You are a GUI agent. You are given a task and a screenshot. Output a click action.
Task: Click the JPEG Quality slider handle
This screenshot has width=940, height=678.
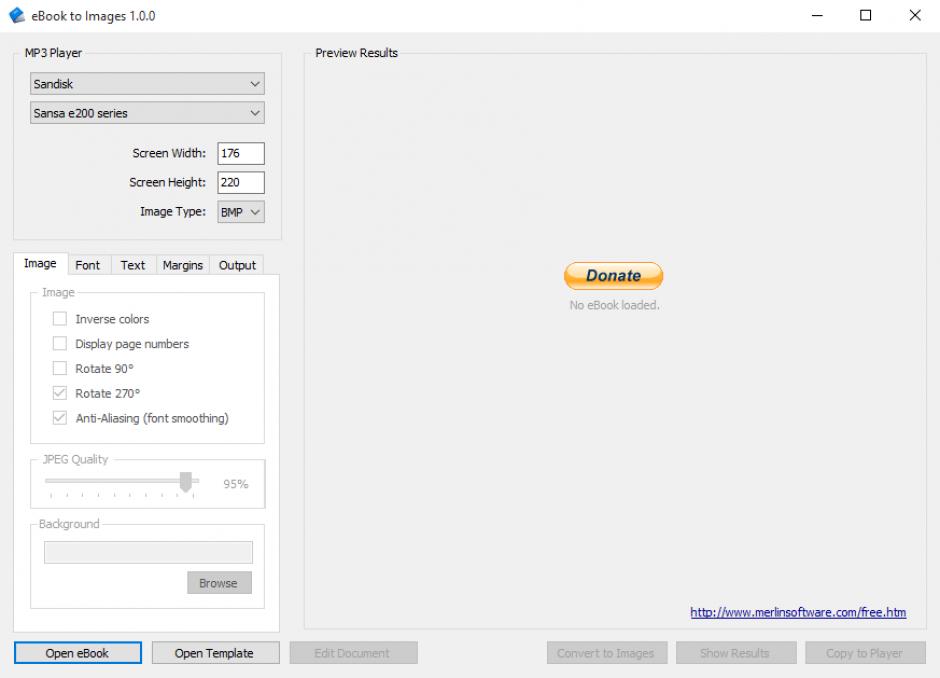(185, 482)
